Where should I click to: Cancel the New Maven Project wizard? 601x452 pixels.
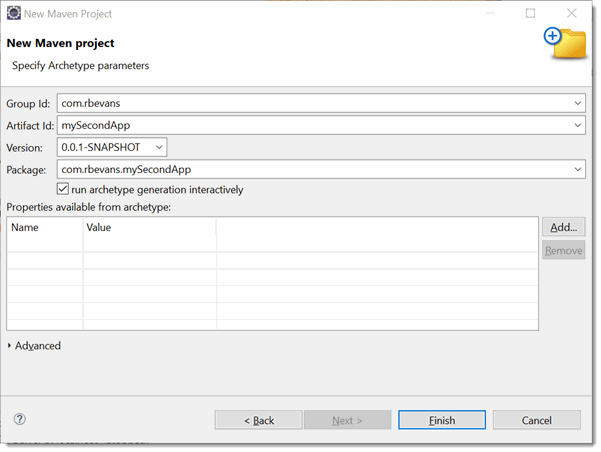pyautogui.click(x=537, y=420)
